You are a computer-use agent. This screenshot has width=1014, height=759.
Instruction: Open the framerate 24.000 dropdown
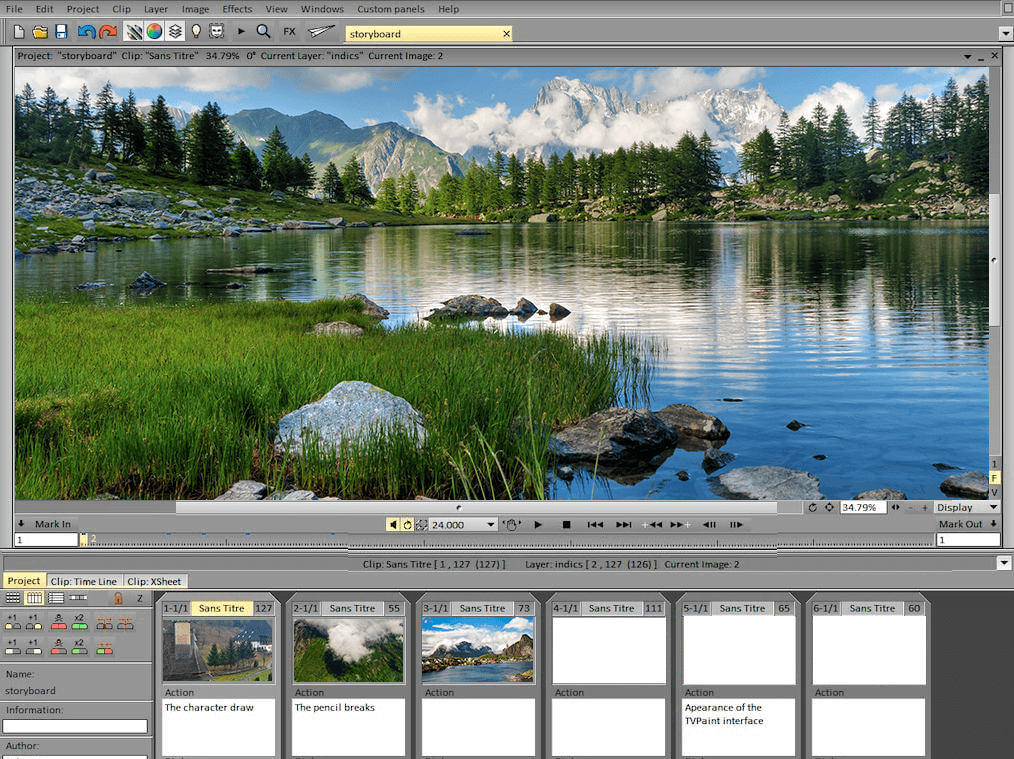[x=490, y=524]
